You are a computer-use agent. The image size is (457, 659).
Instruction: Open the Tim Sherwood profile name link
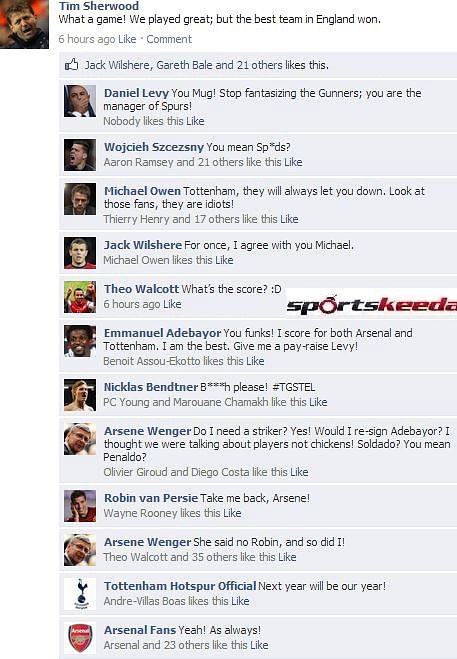[x=99, y=6]
